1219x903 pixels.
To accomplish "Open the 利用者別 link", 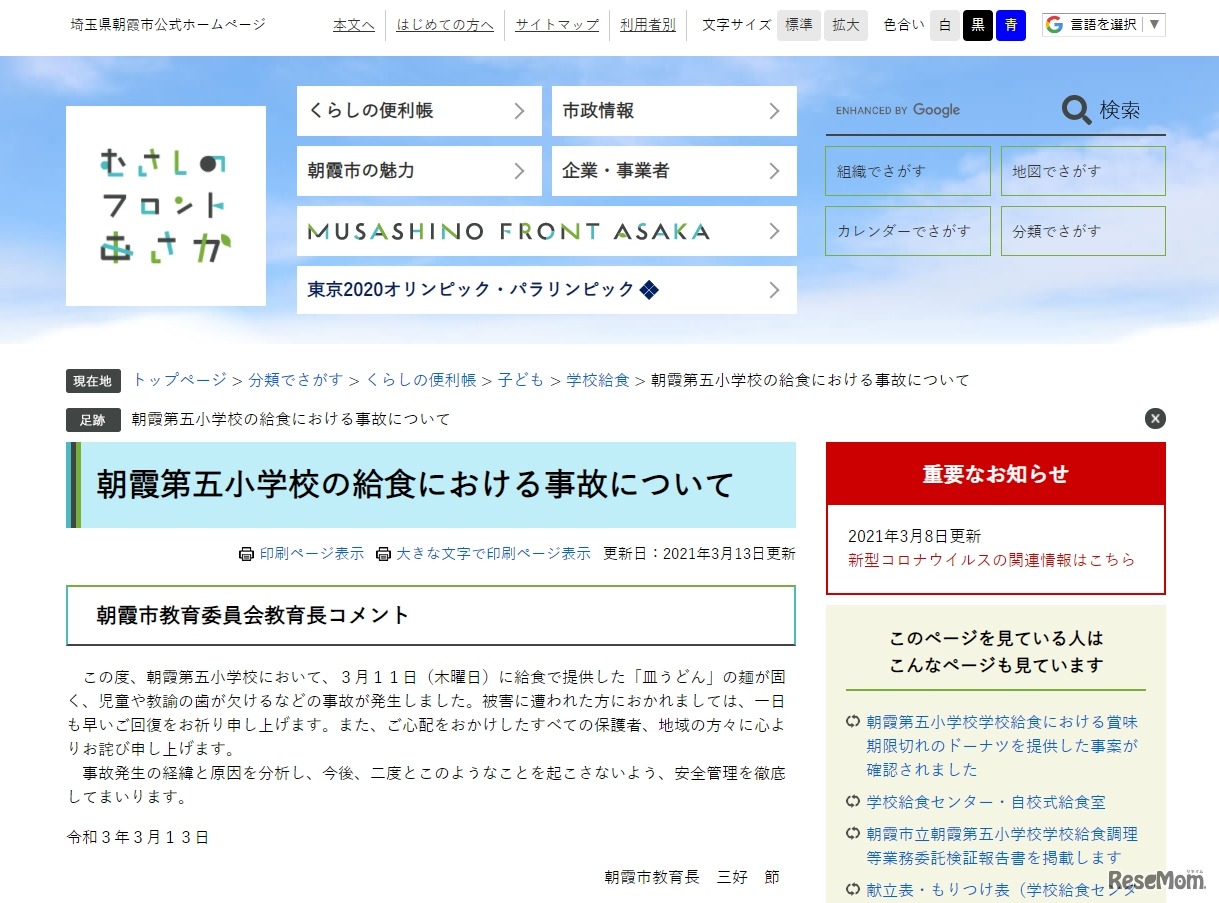I will (x=648, y=25).
